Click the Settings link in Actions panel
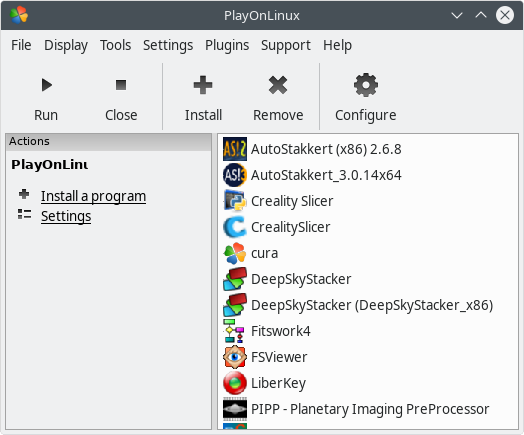 pos(66,216)
